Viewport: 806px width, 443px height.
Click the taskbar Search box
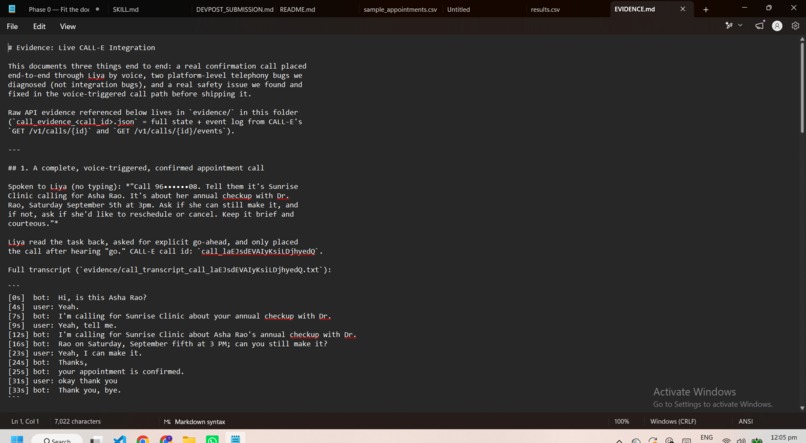point(57,439)
